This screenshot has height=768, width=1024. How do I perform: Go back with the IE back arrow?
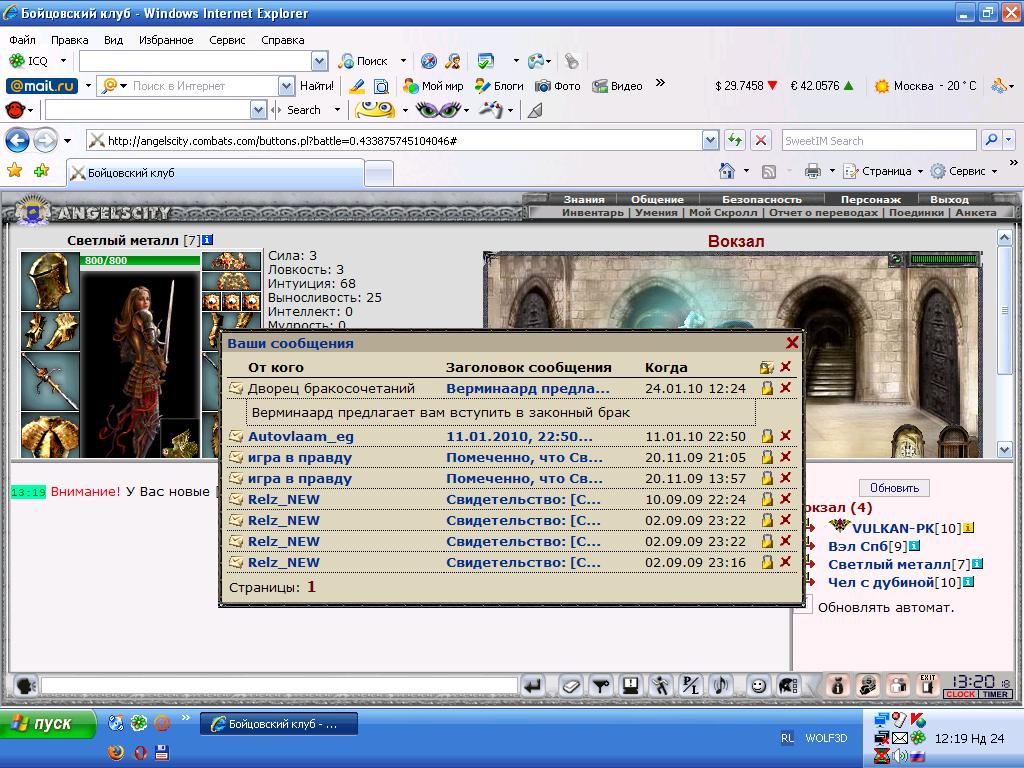pyautogui.click(x=18, y=140)
